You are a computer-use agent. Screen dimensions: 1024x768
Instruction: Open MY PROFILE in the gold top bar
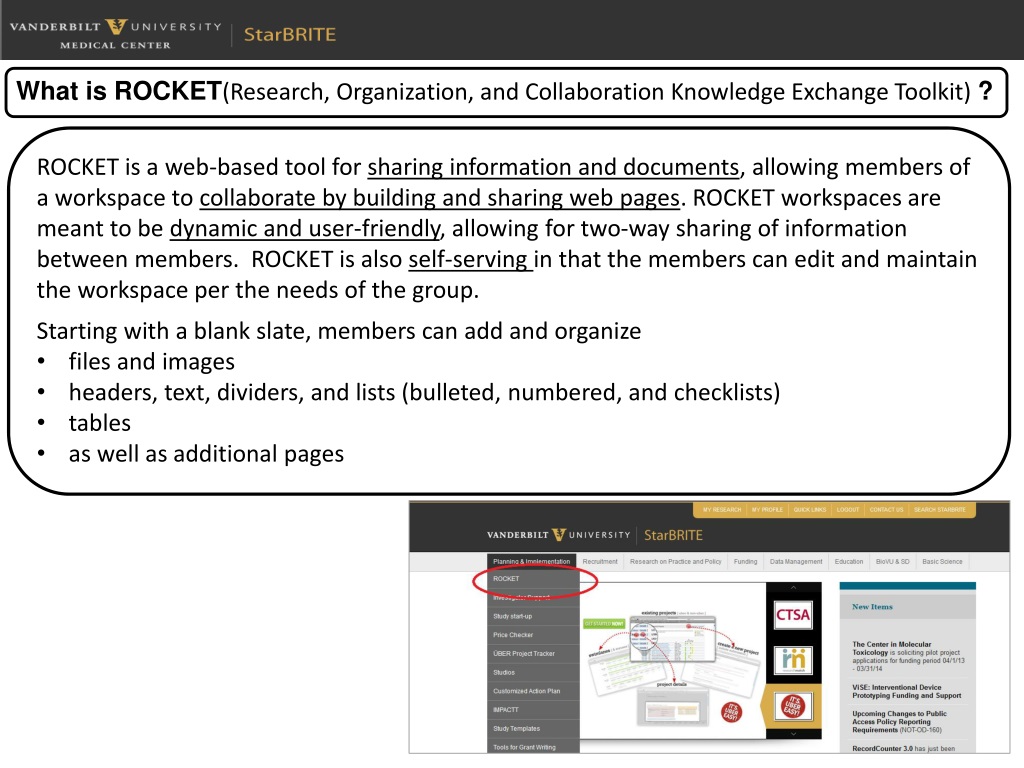(767, 509)
